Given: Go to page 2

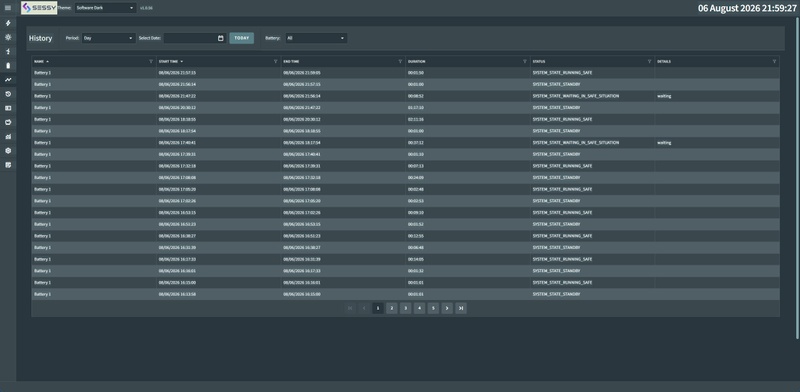Looking at the screenshot, I should click(x=391, y=308).
